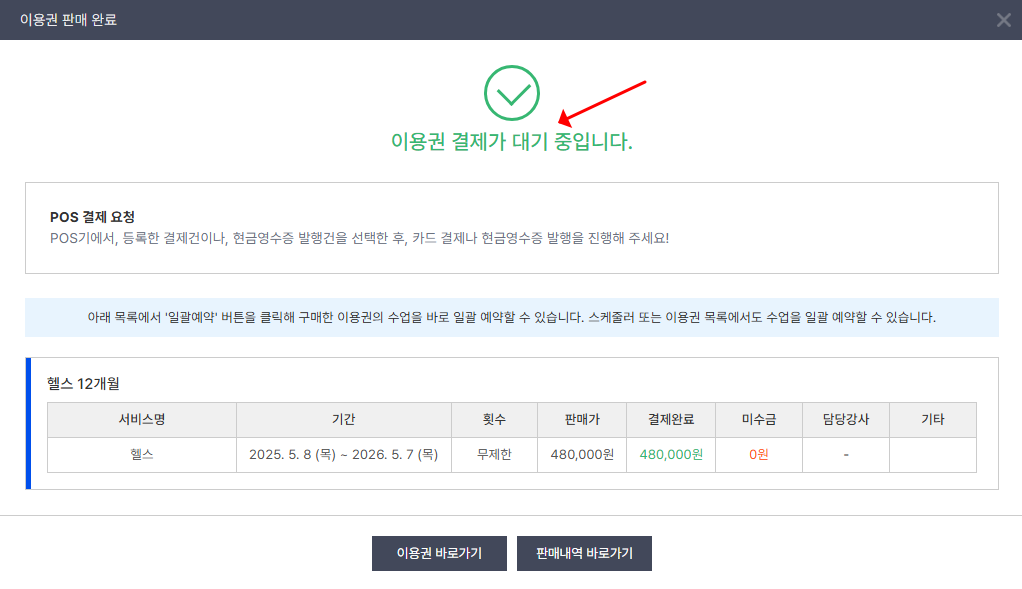Click the 서비스명 column header
This screenshot has height=589, width=1022.
tap(142, 420)
